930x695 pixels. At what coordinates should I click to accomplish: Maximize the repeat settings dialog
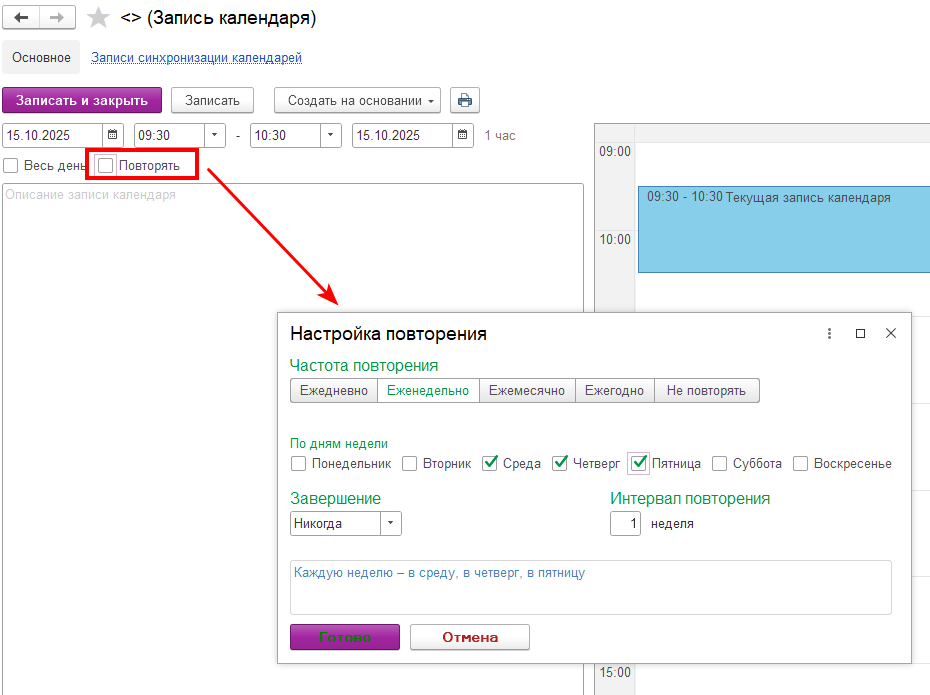pos(860,334)
